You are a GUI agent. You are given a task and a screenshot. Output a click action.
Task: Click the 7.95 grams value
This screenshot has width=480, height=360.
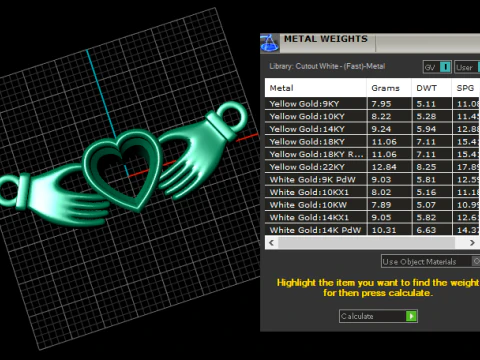[x=381, y=104]
